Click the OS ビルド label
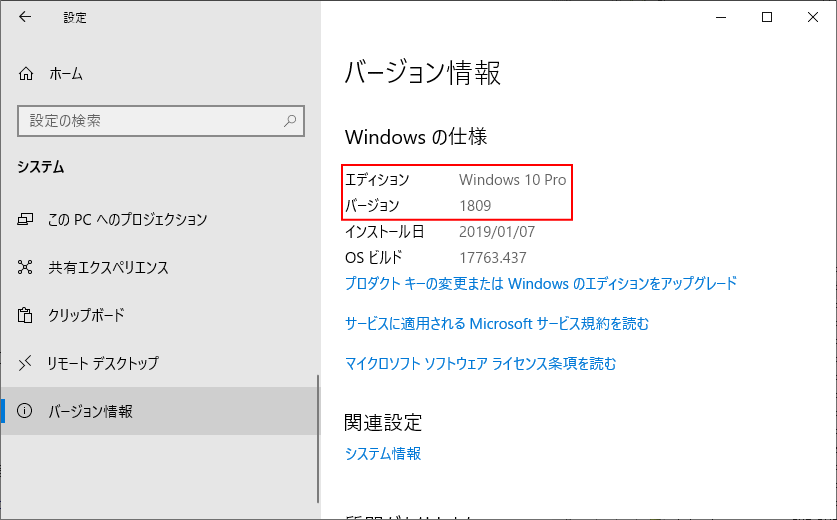 (374, 258)
